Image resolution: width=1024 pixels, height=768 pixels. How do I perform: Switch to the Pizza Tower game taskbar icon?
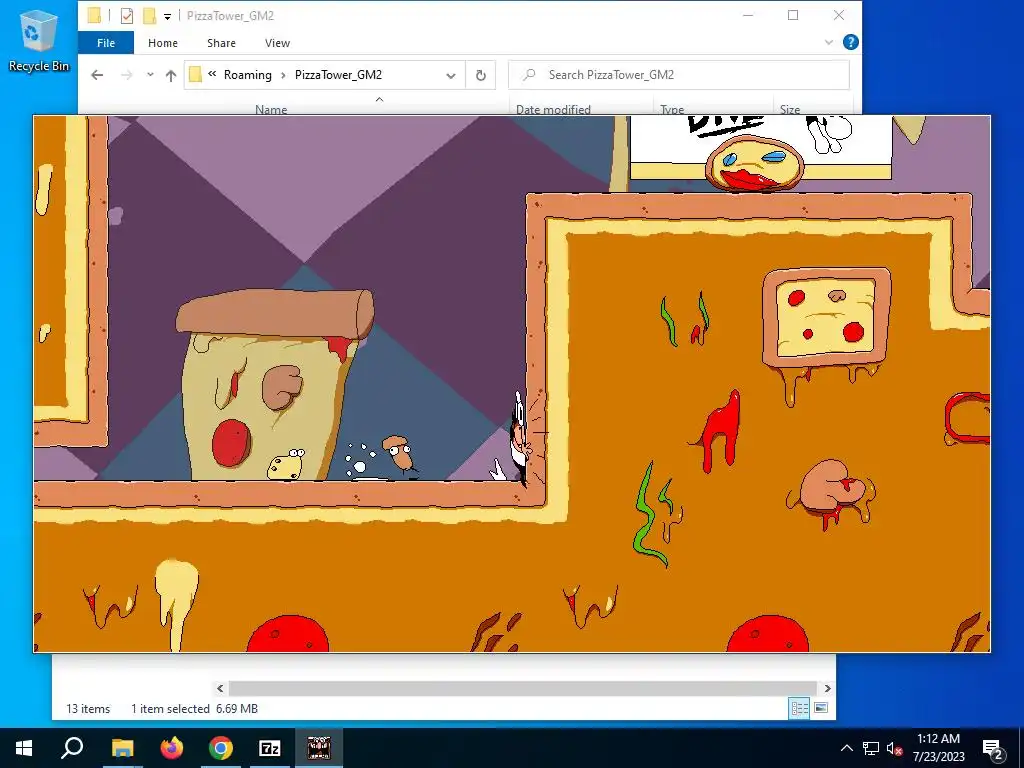click(319, 748)
